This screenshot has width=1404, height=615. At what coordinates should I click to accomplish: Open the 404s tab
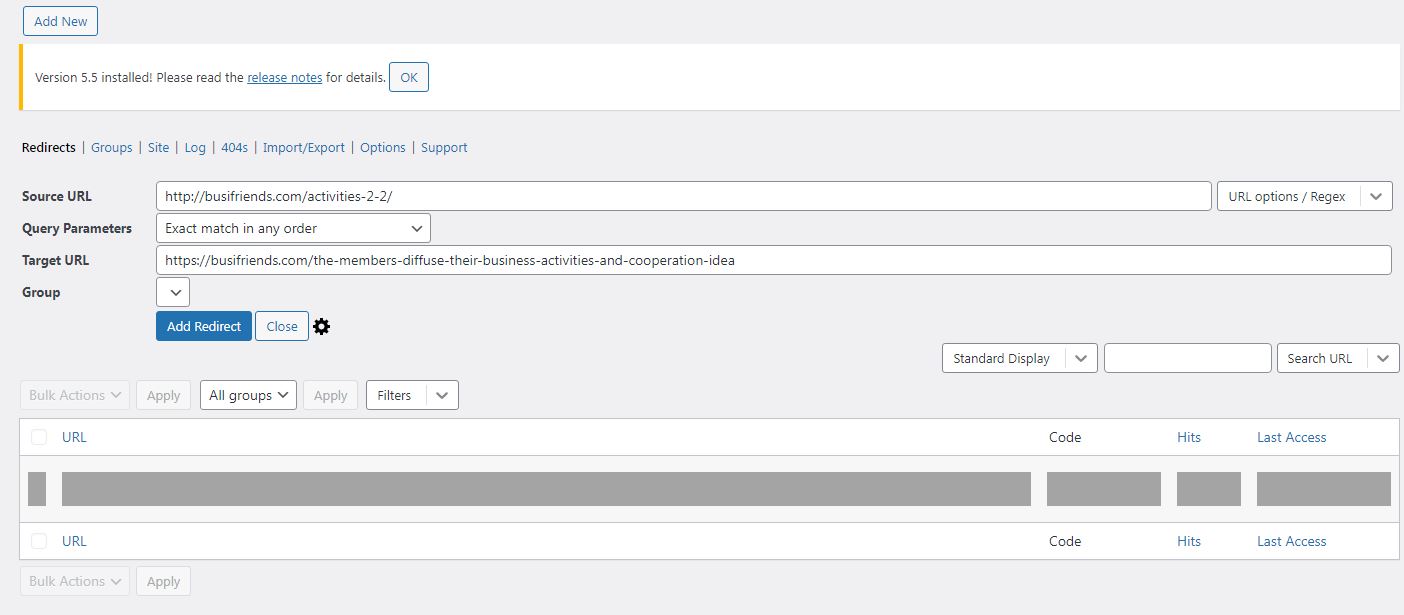tap(234, 147)
